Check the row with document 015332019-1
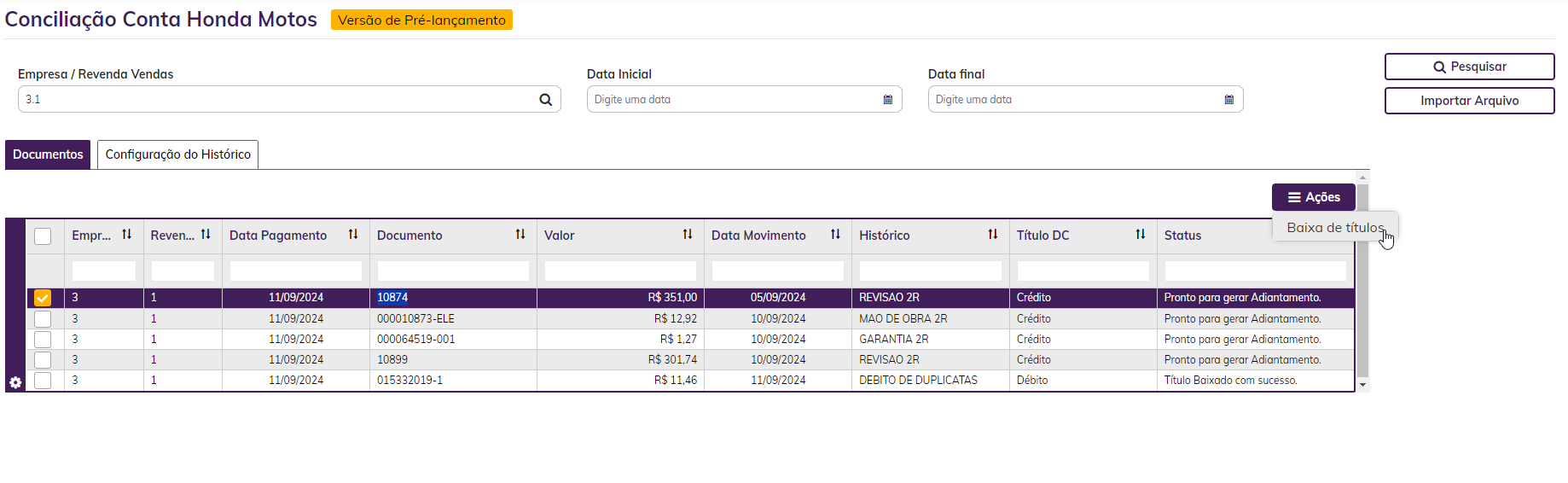This screenshot has width=1568, height=483. pos(43,381)
